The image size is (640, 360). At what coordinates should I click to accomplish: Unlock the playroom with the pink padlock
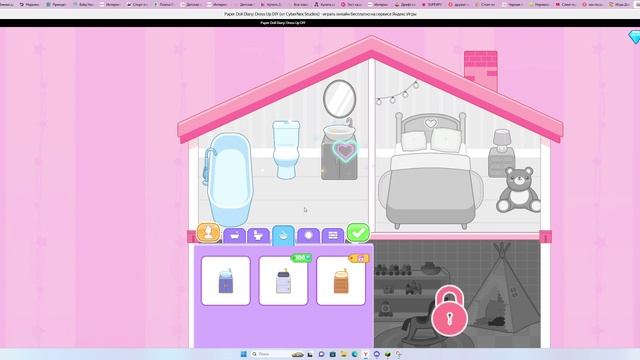tap(449, 311)
